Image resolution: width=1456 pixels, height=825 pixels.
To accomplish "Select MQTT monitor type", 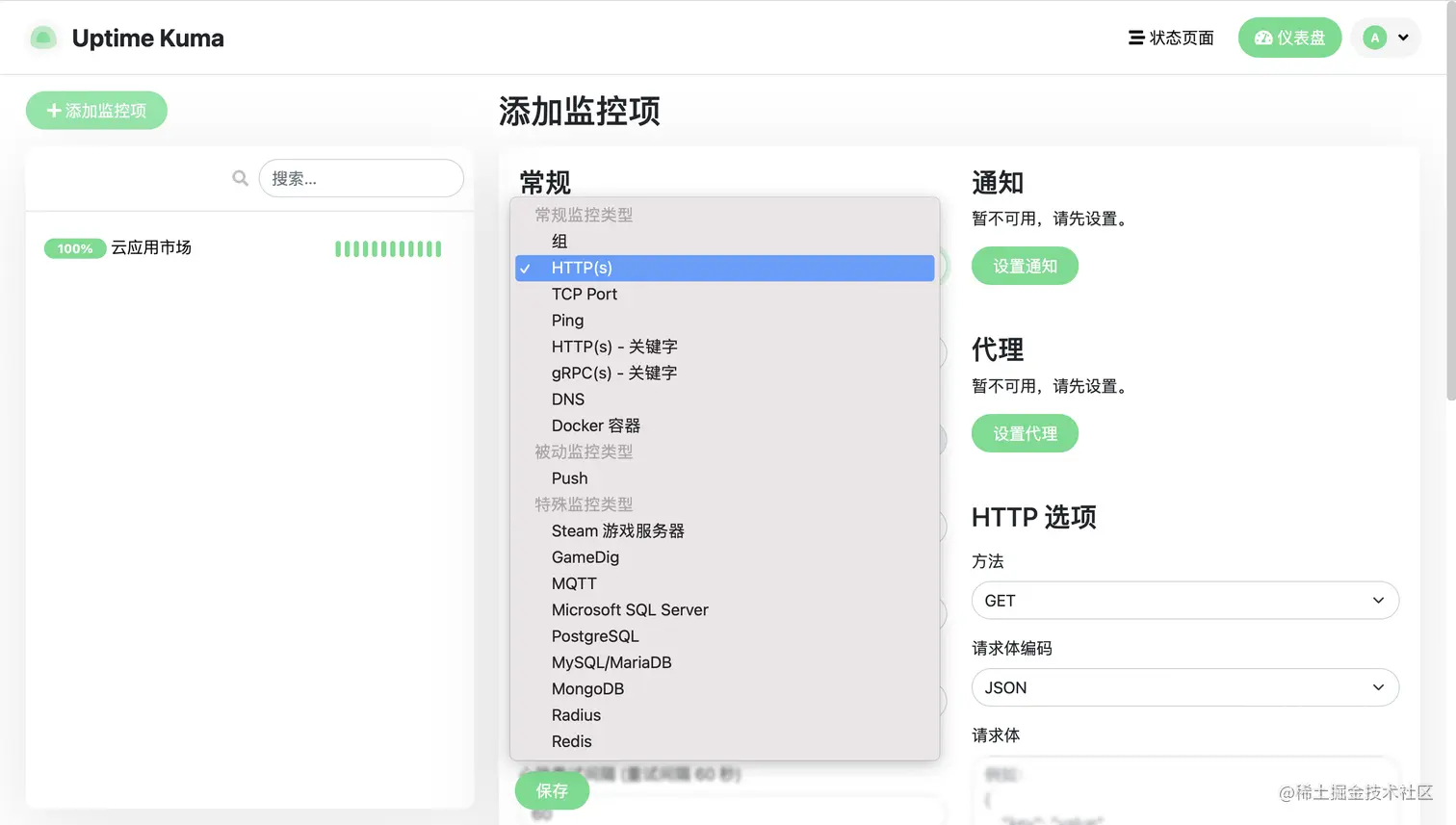I will click(x=725, y=583).
